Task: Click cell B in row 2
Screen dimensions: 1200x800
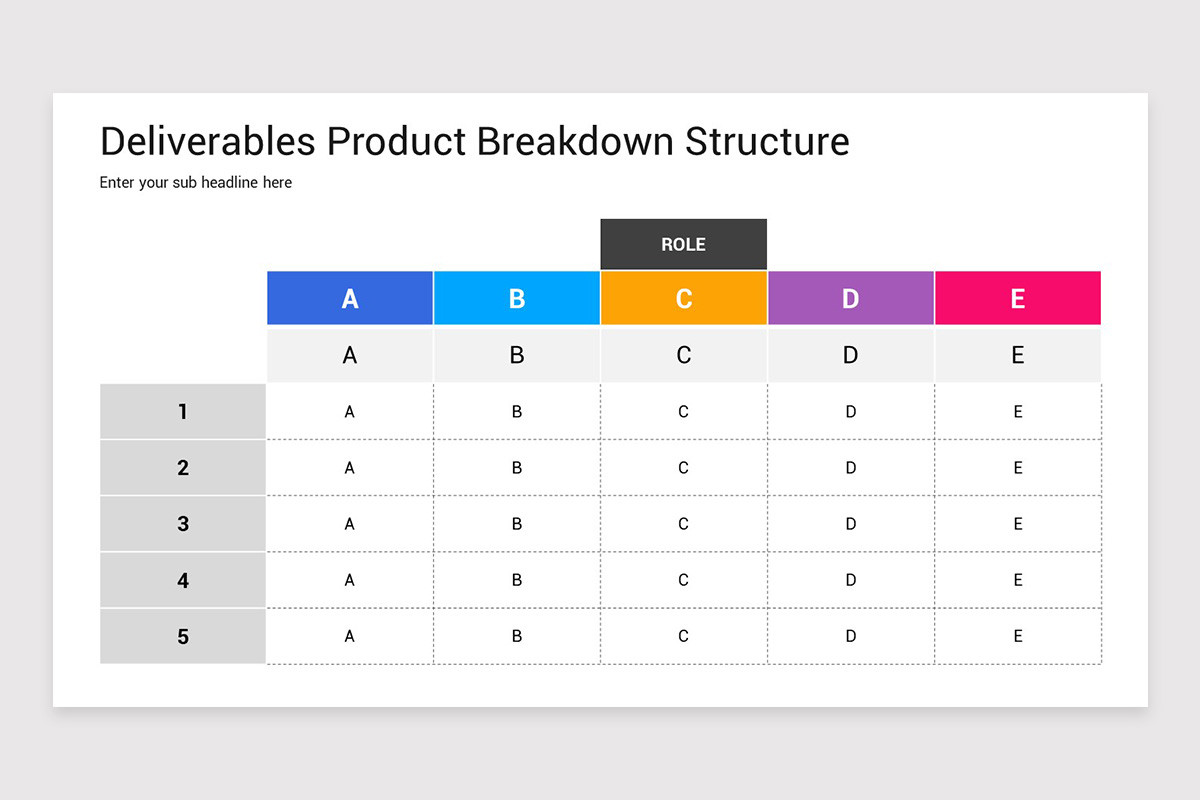Action: [x=517, y=467]
